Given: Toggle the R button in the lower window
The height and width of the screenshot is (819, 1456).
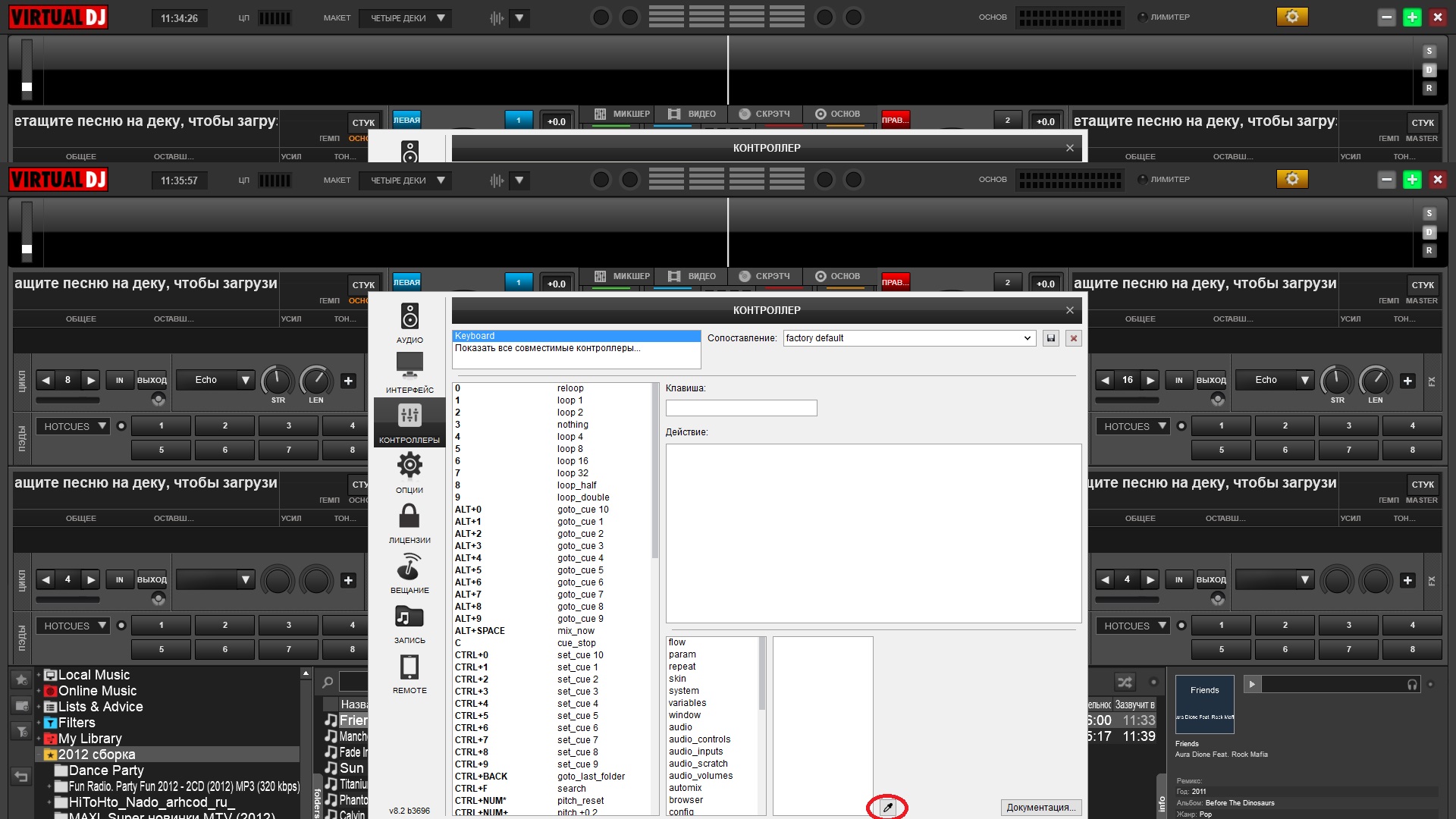Looking at the screenshot, I should 1429,250.
